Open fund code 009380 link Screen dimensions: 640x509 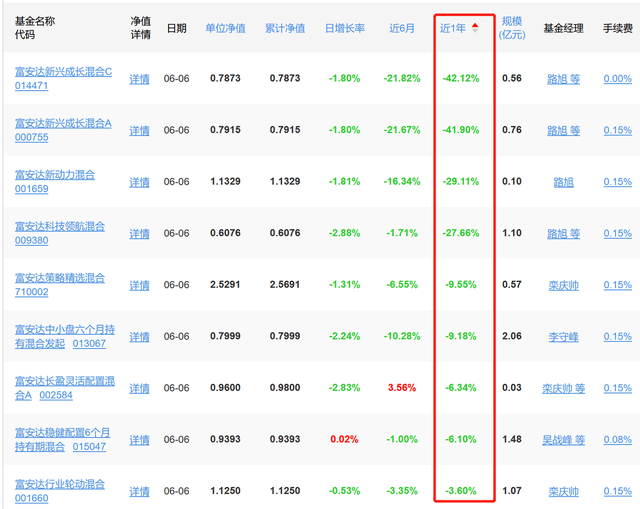(x=31, y=240)
